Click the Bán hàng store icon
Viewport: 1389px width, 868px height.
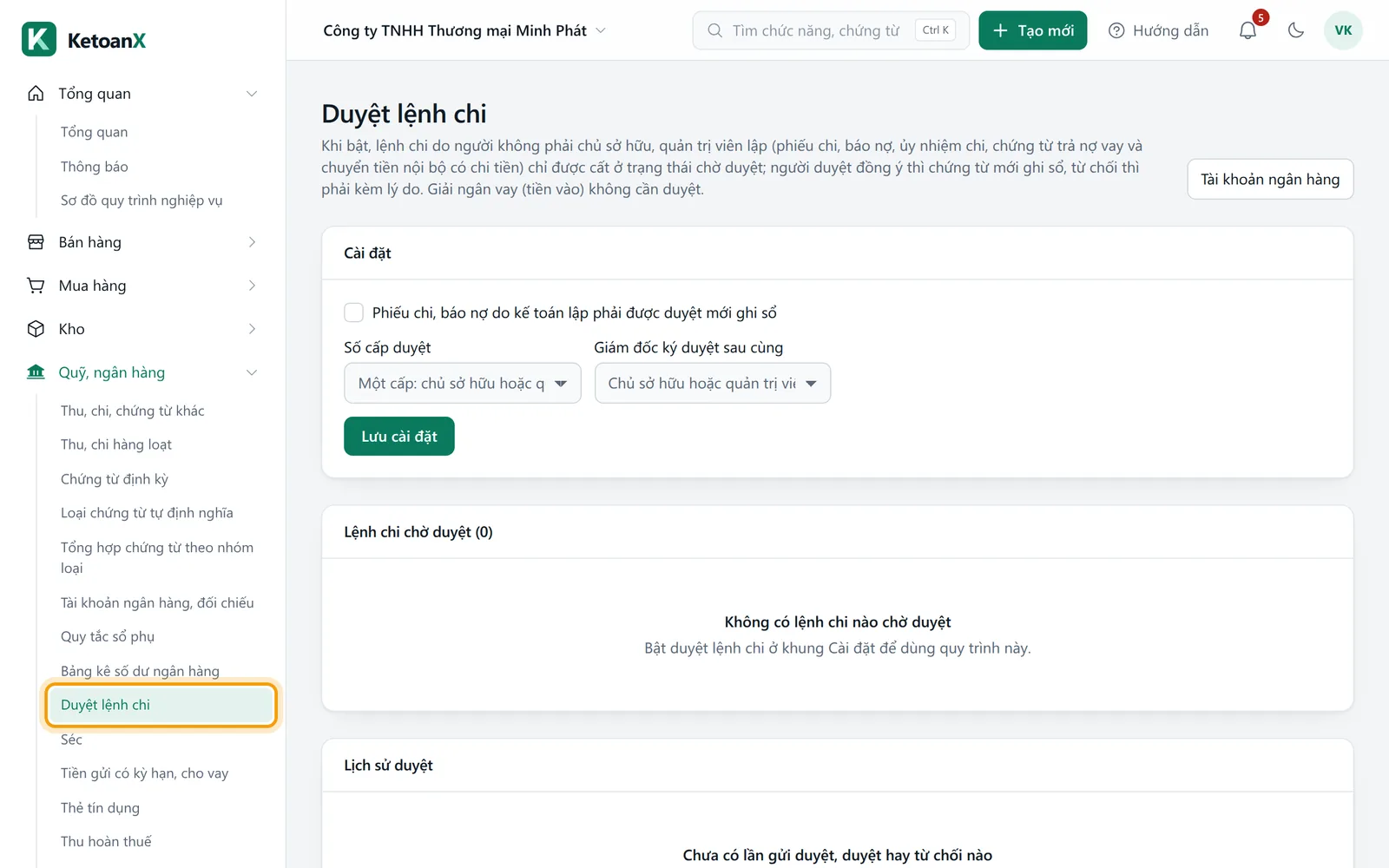[x=36, y=242]
